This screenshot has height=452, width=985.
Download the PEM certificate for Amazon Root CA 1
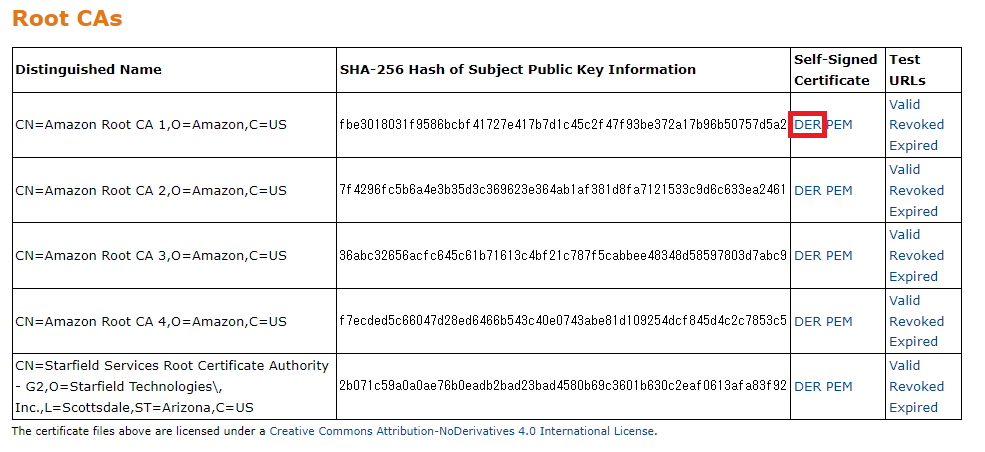click(839, 124)
